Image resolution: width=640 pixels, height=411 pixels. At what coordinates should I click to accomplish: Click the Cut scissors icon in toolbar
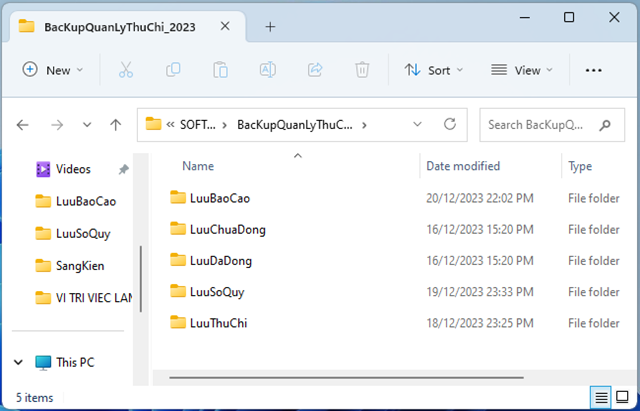[x=126, y=70]
